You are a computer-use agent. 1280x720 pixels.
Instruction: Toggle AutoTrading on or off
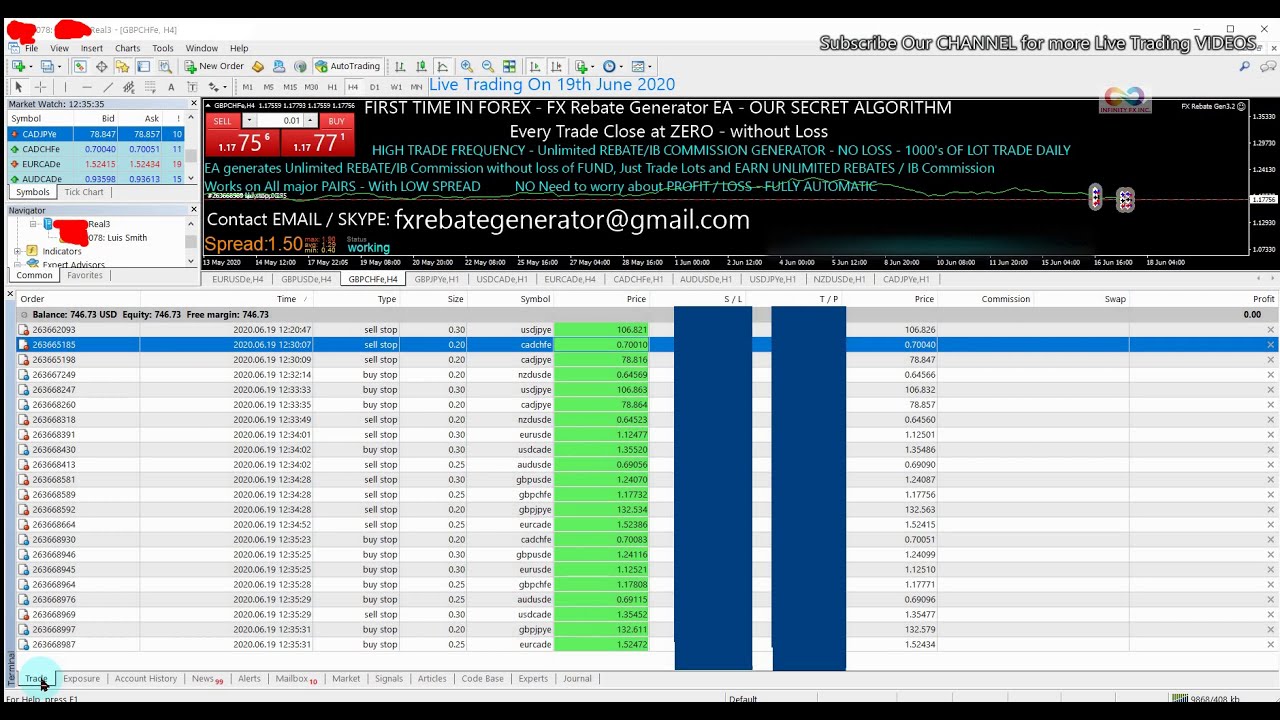pyautogui.click(x=348, y=66)
